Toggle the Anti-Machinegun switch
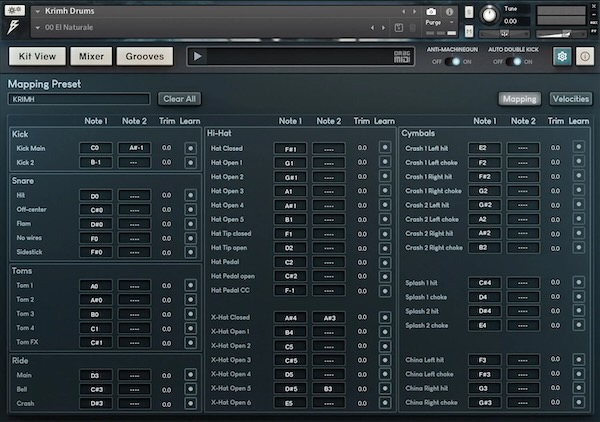 coord(452,62)
